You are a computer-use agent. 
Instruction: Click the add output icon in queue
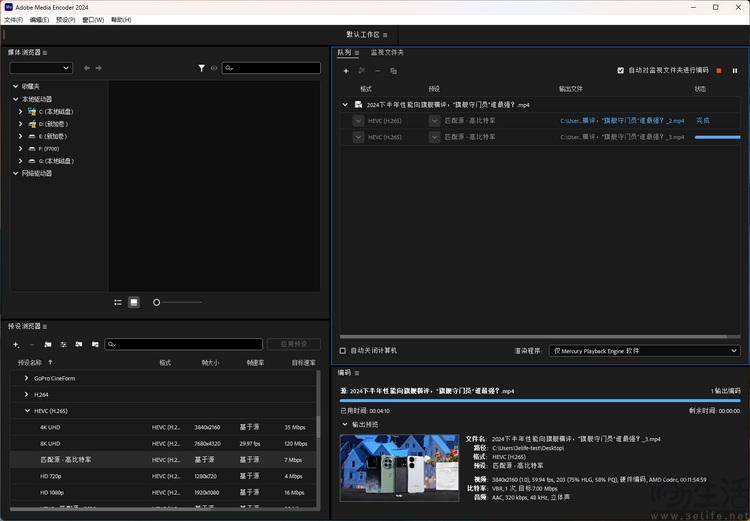tap(362, 71)
